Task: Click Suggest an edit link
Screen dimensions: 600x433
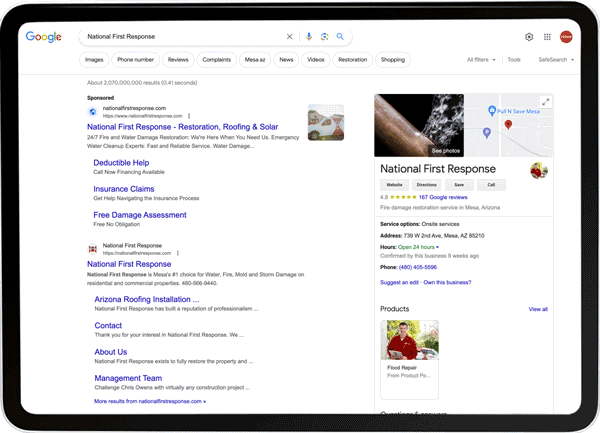Action: (399, 282)
